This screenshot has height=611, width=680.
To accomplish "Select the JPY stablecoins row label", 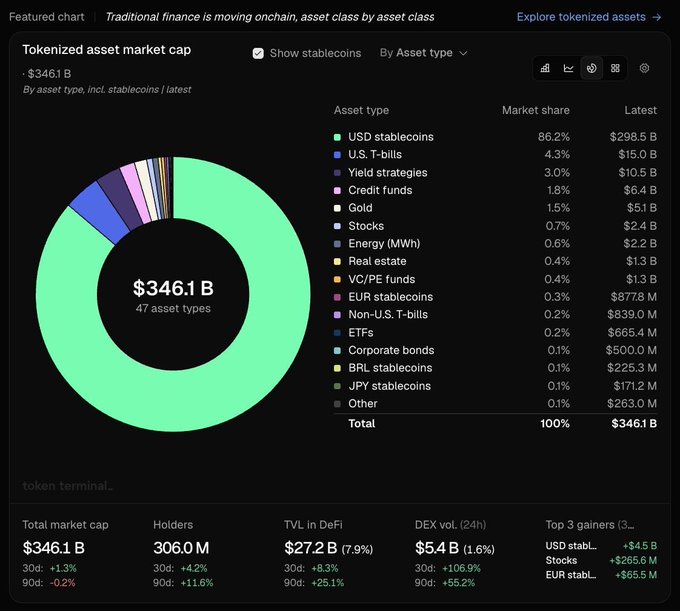I will click(389, 386).
